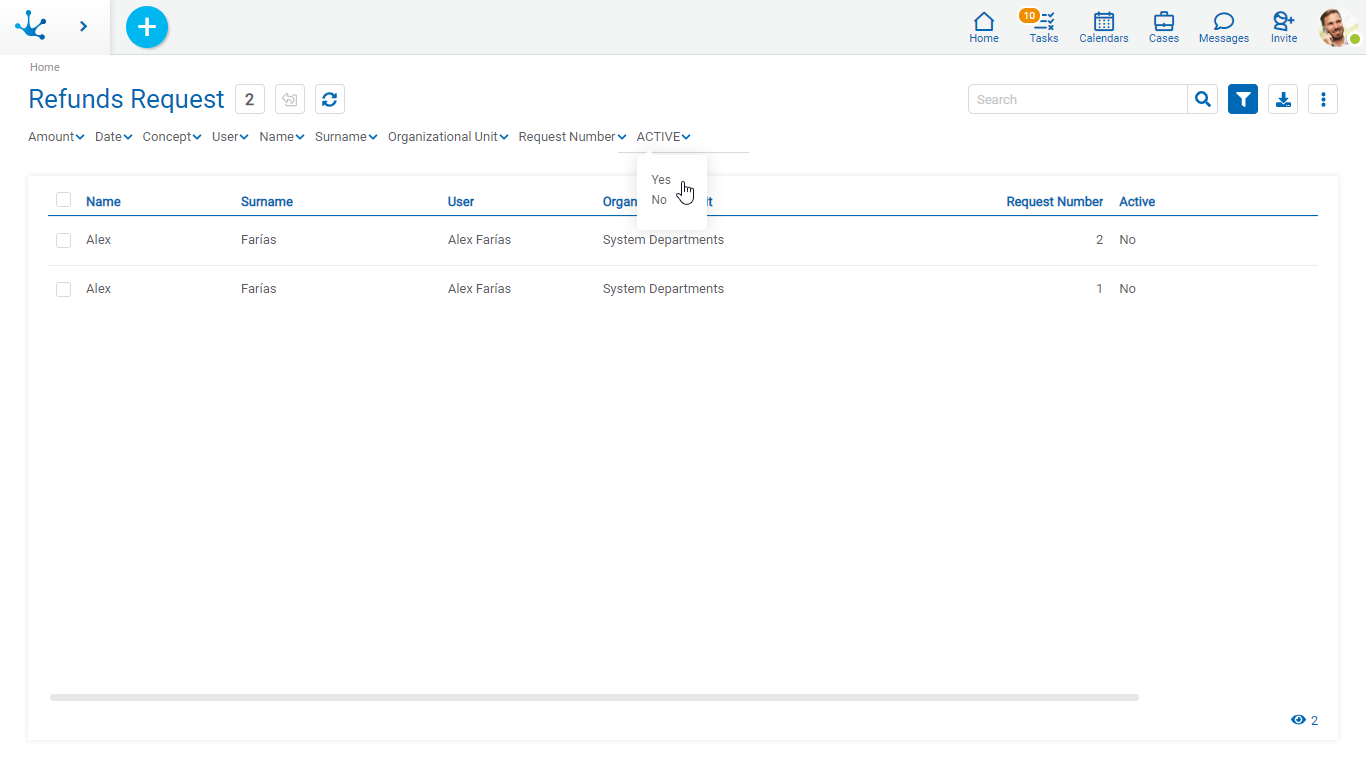Open the Cases briefcase icon
Image resolution: width=1366 pixels, height=768 pixels.
pos(1163,27)
